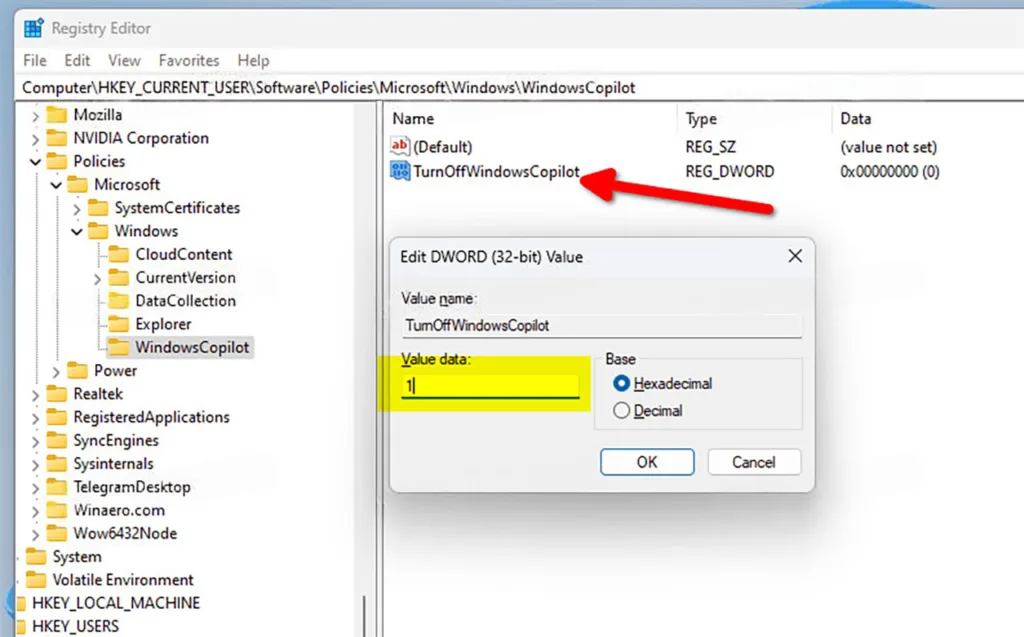Open the File menu
This screenshot has height=637, width=1024.
pyautogui.click(x=35, y=61)
